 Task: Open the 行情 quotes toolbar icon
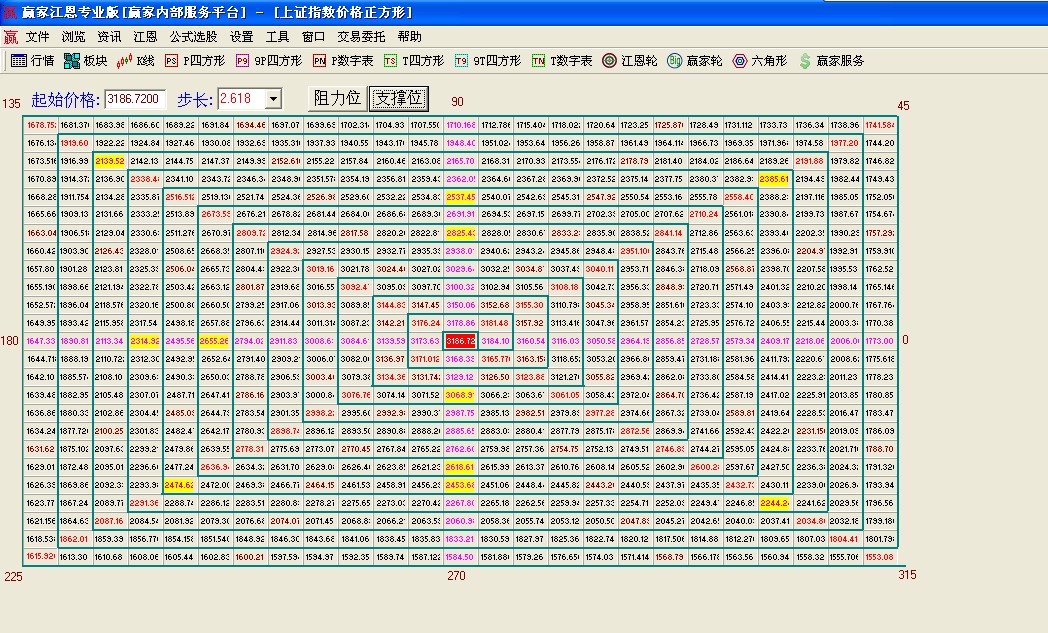(x=32, y=61)
